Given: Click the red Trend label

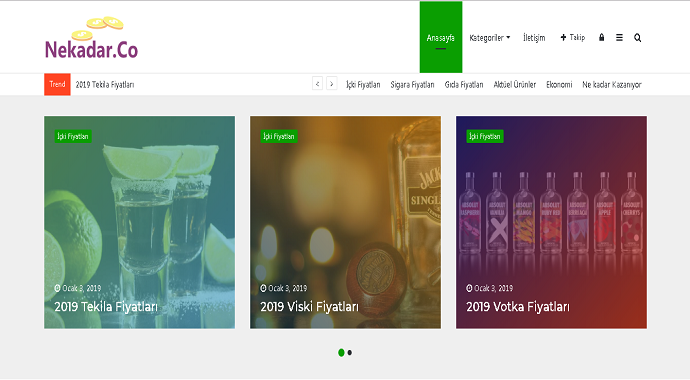Looking at the screenshot, I should click(57, 84).
